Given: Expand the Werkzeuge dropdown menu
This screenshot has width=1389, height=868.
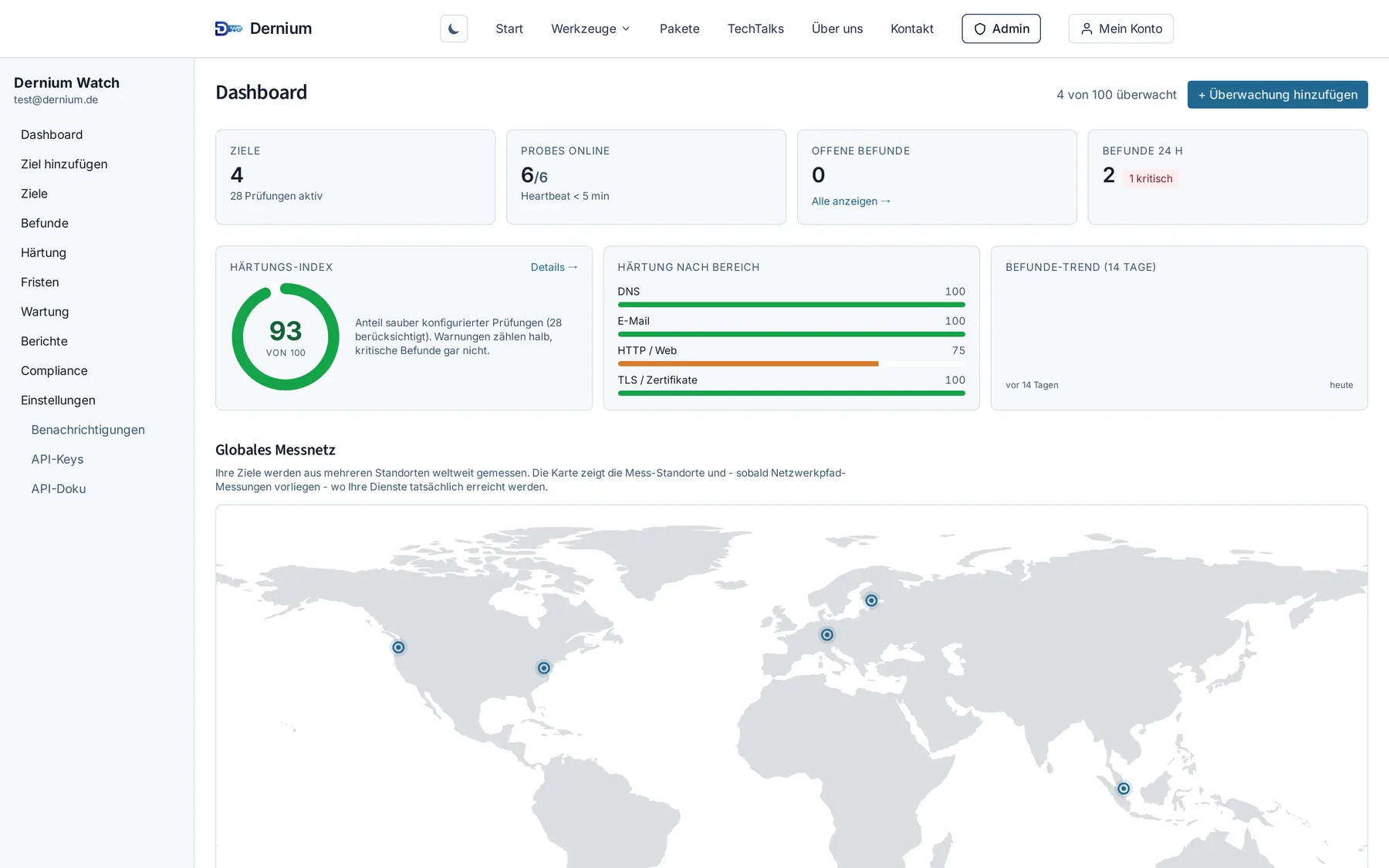Looking at the screenshot, I should click(590, 29).
